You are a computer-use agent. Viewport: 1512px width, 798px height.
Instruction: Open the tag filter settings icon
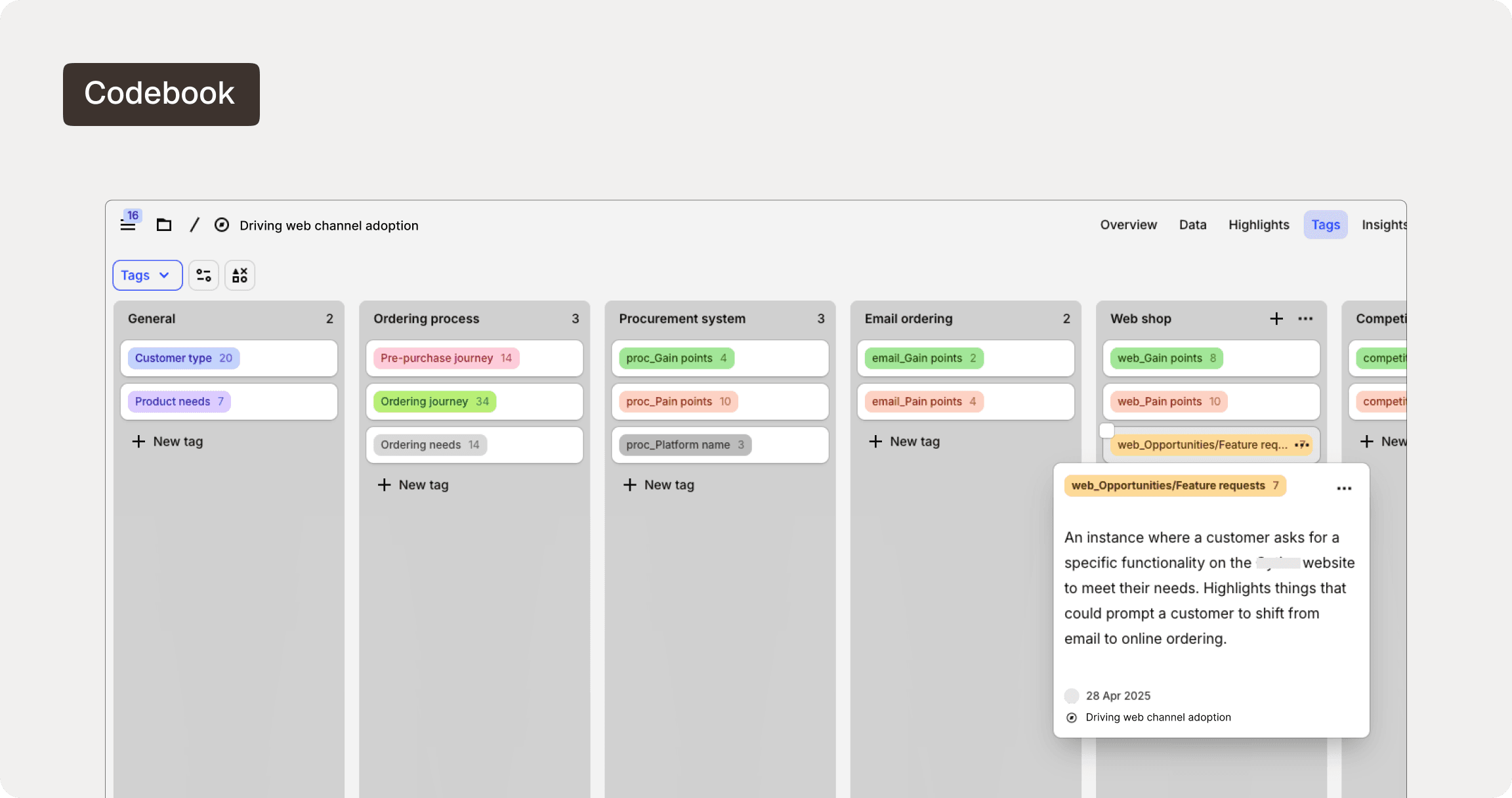click(x=203, y=275)
